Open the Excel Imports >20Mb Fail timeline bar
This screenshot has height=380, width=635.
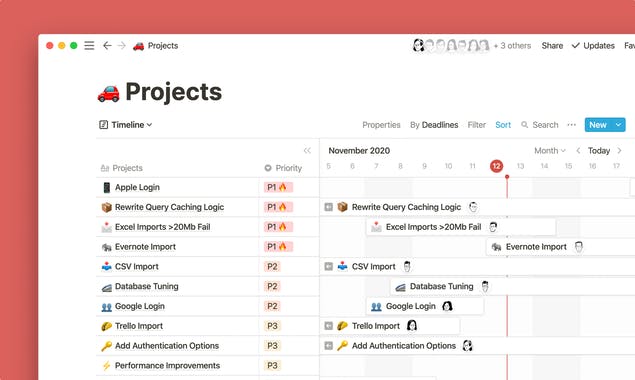point(461,227)
